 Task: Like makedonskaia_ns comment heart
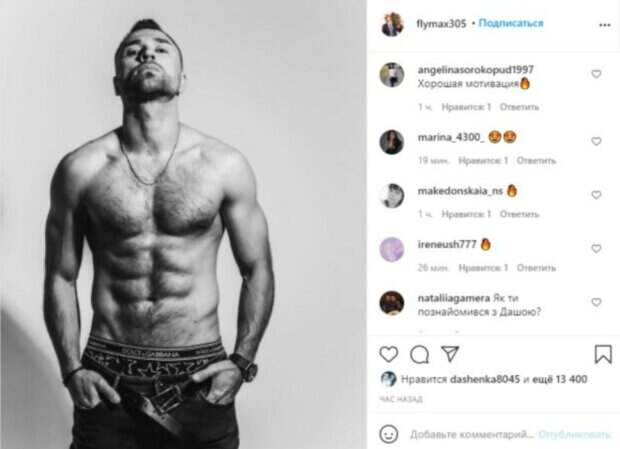(x=596, y=195)
